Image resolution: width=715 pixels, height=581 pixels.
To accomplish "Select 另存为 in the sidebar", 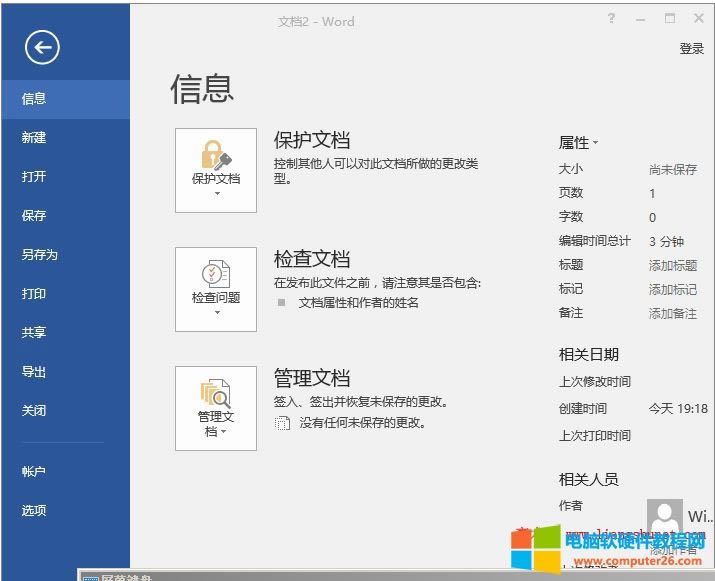I will [x=66, y=254].
